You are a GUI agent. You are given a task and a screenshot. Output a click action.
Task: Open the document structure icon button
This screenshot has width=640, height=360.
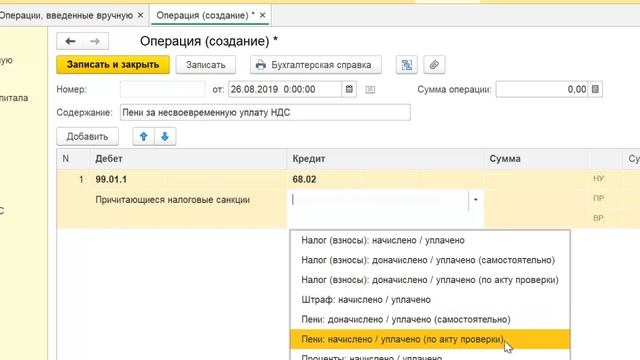[407, 65]
